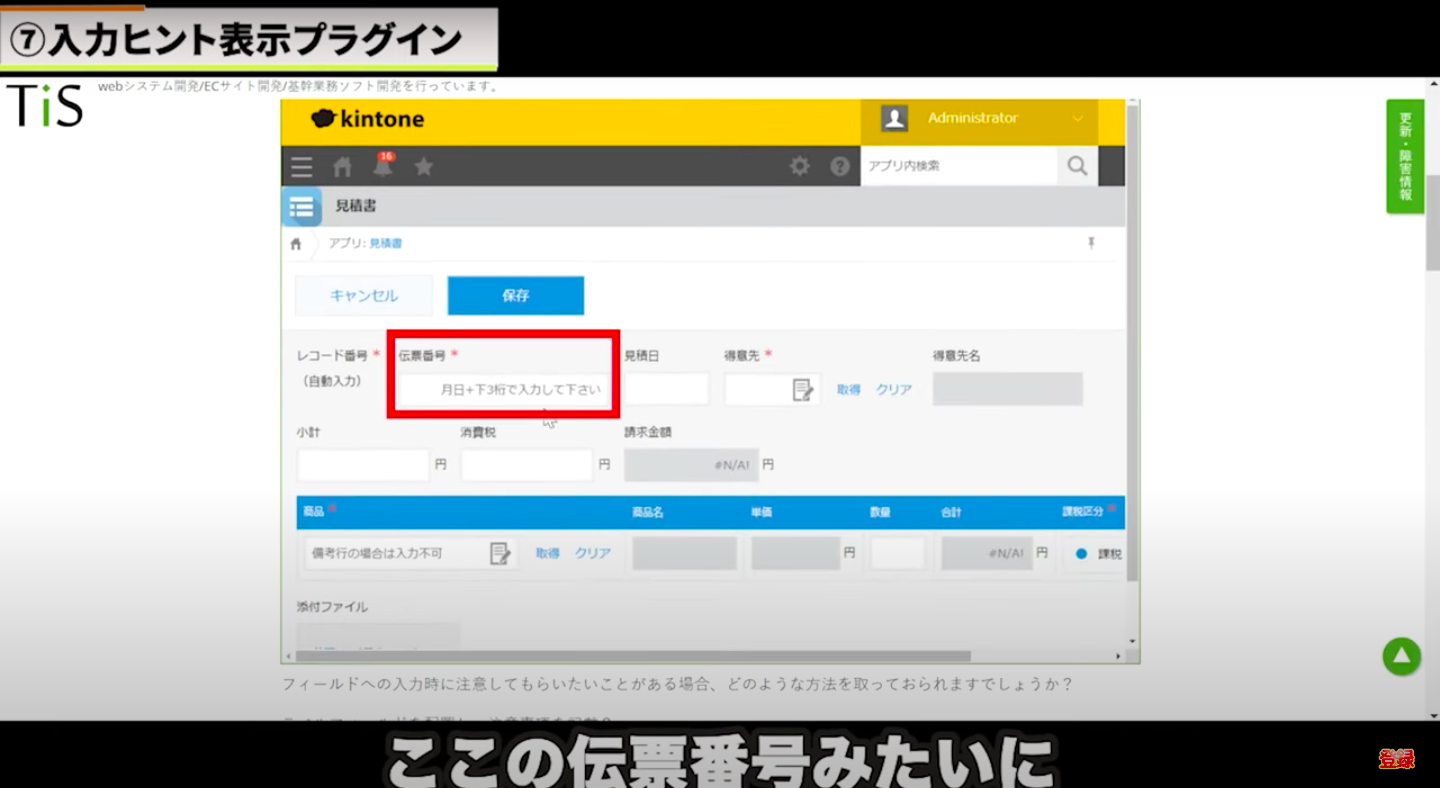Open help question mark icon

click(x=840, y=167)
